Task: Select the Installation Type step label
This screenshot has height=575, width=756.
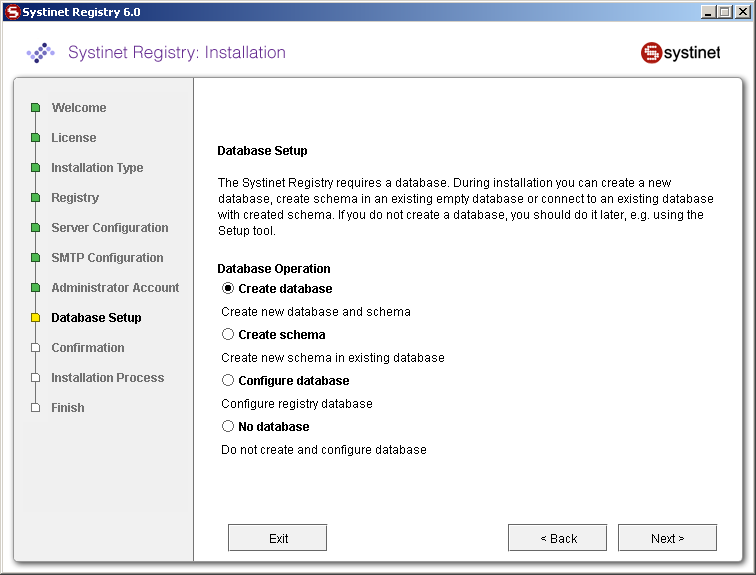Action: tap(97, 168)
